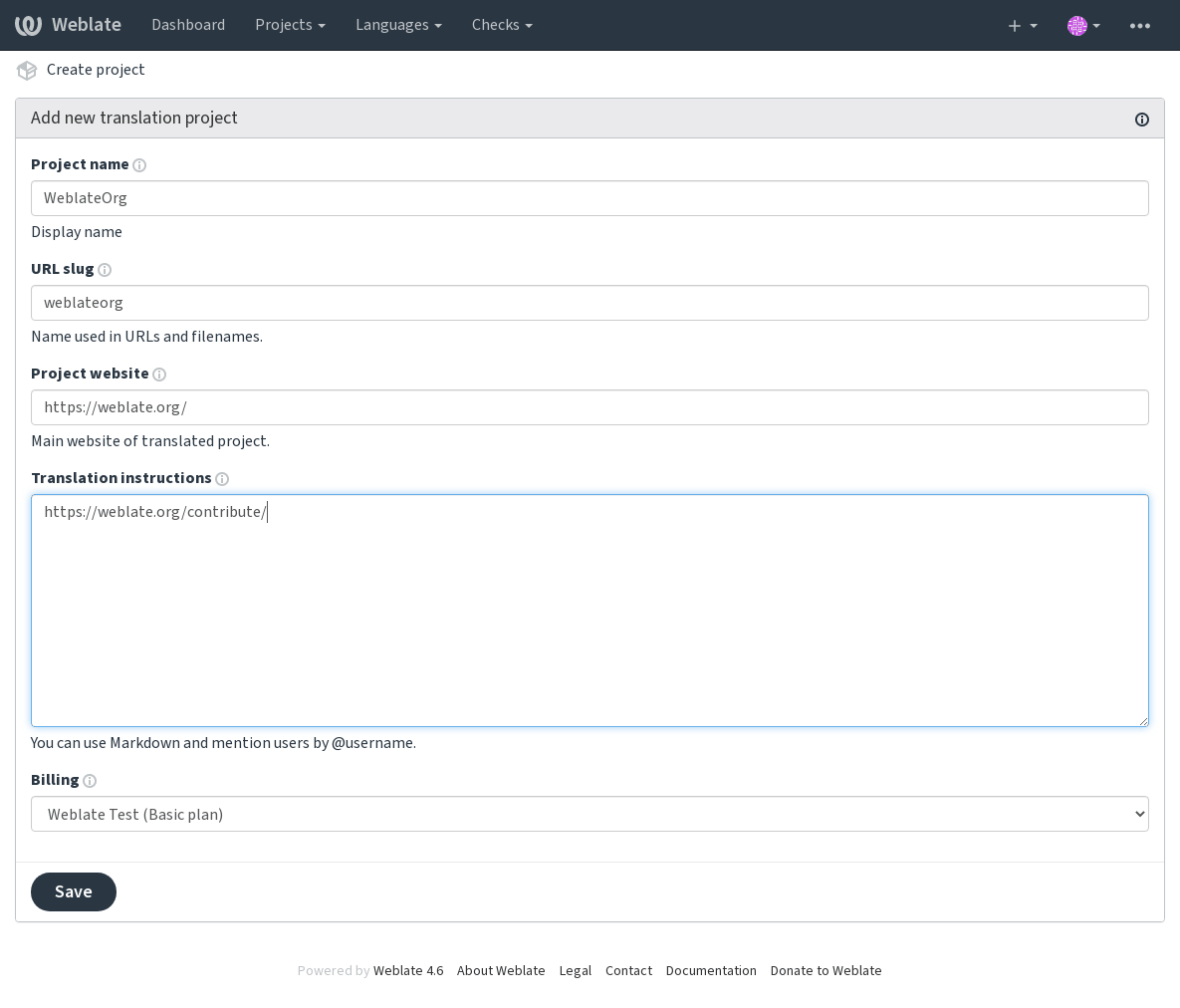Click 'Name used in URLs and filenames.' text
Screen dimensions: 1180x1008
pos(146,337)
